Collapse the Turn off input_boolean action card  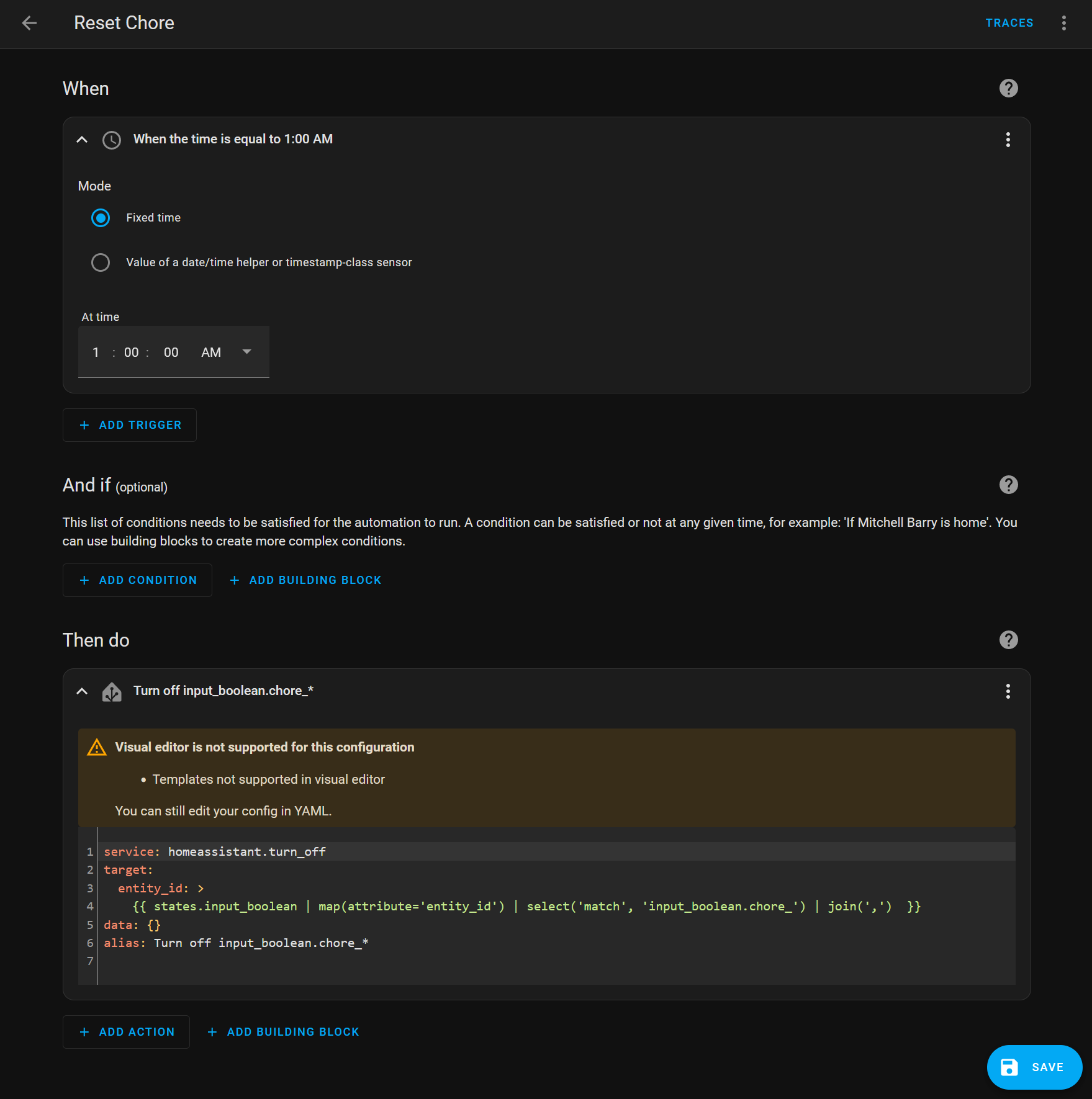pos(82,691)
